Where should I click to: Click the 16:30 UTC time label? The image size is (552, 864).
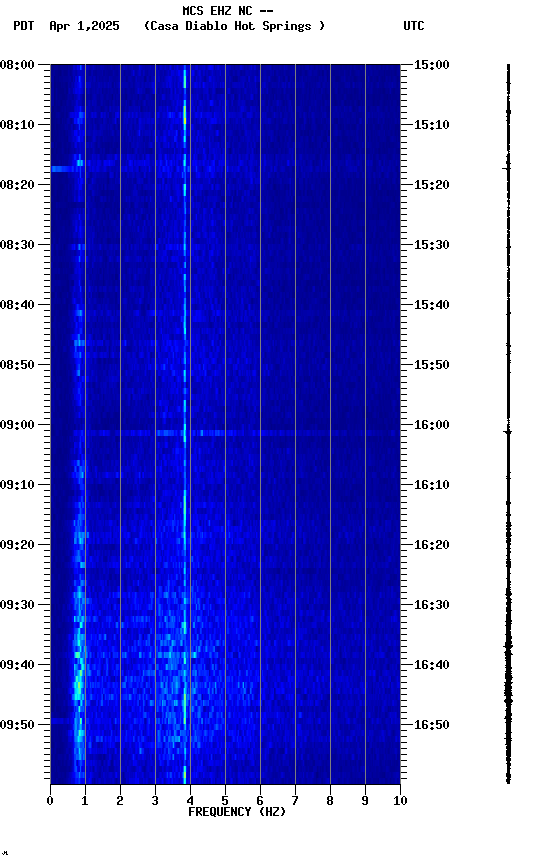[432, 606]
